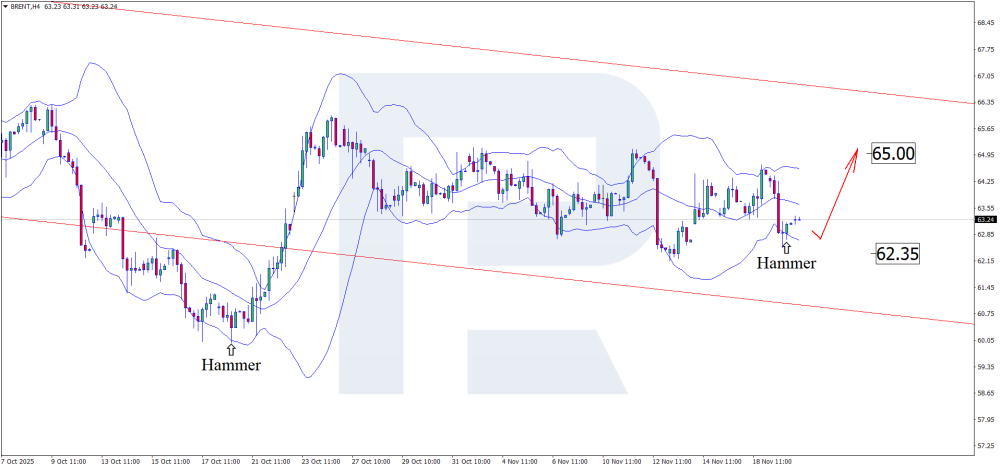This screenshot has width=1000, height=468.
Task: Click the 60.05 price scale label
Action: click(x=983, y=340)
